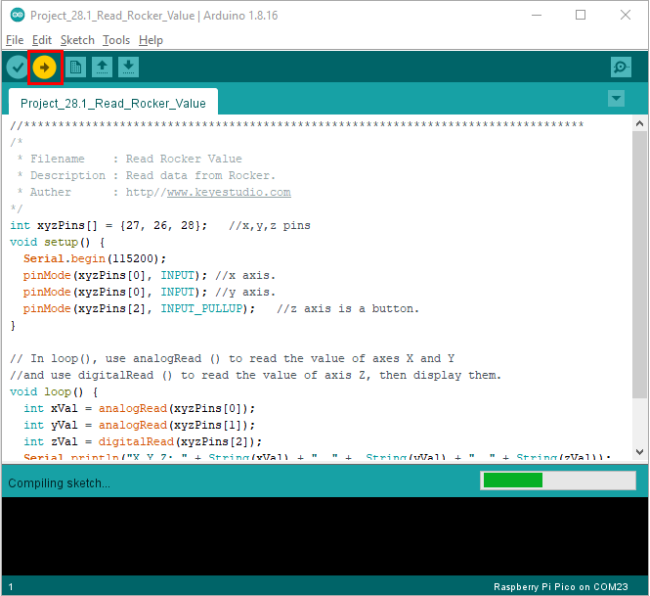Click the 'int zVal = digitalRead' line

143,441
